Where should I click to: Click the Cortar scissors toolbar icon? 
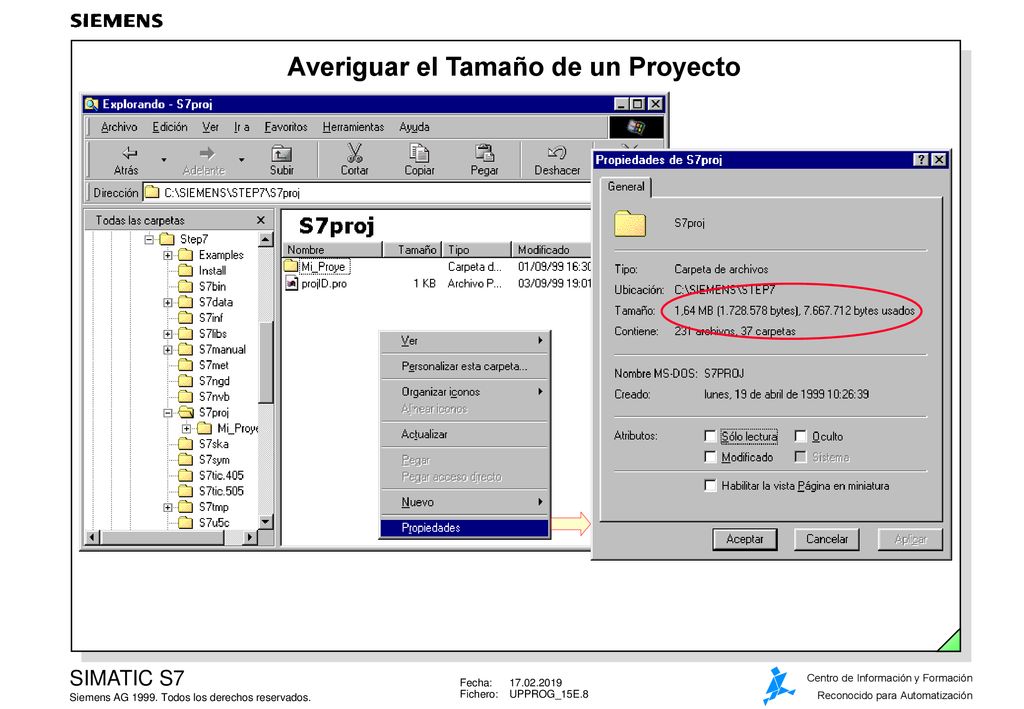point(354,153)
